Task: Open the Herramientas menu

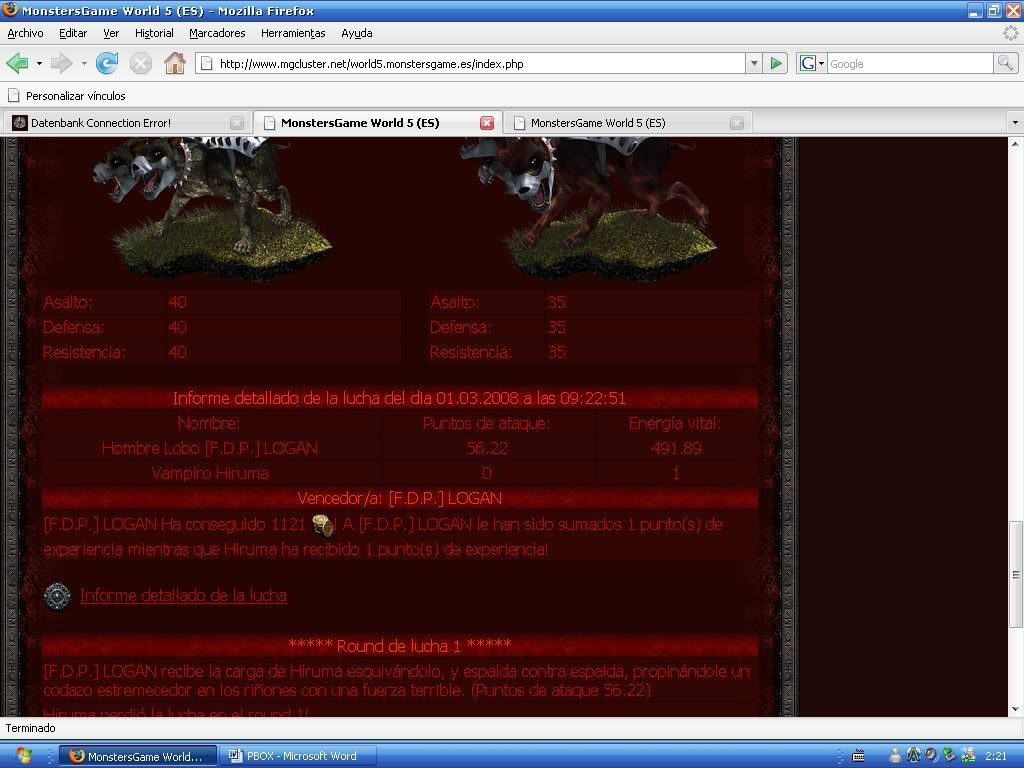Action: (x=293, y=33)
